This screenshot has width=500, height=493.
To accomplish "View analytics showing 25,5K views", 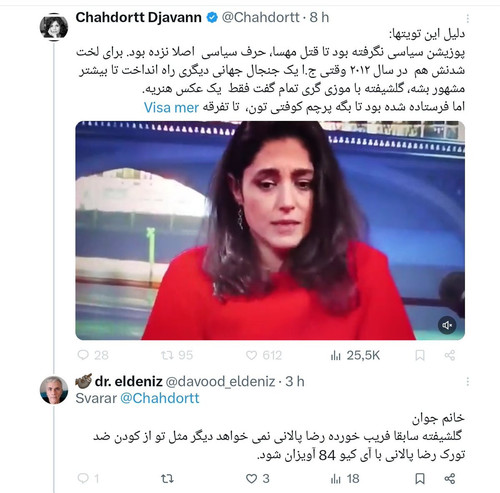I will (x=355, y=355).
